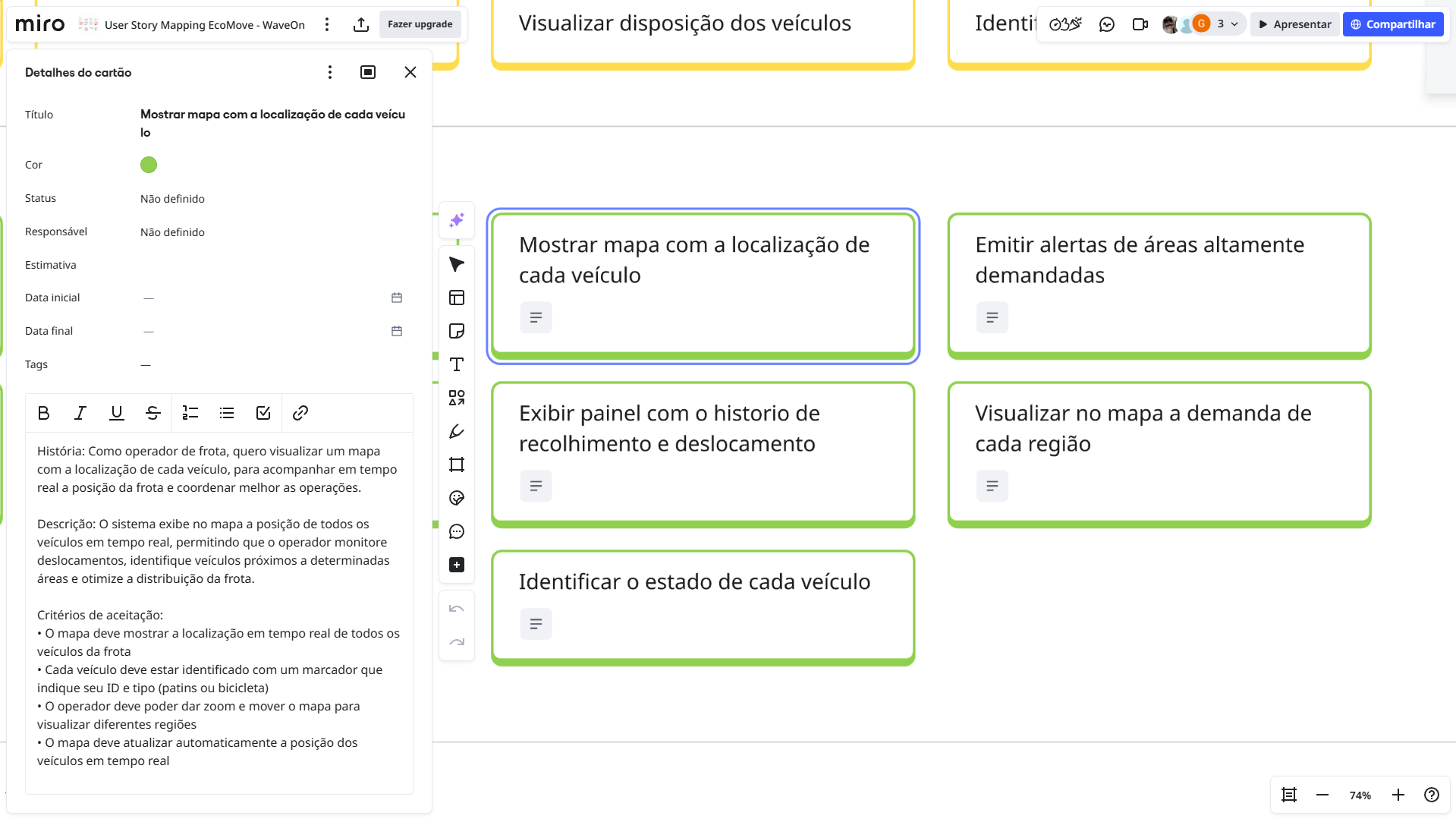
Task: Click the Compartilhar button
Action: (x=1392, y=24)
